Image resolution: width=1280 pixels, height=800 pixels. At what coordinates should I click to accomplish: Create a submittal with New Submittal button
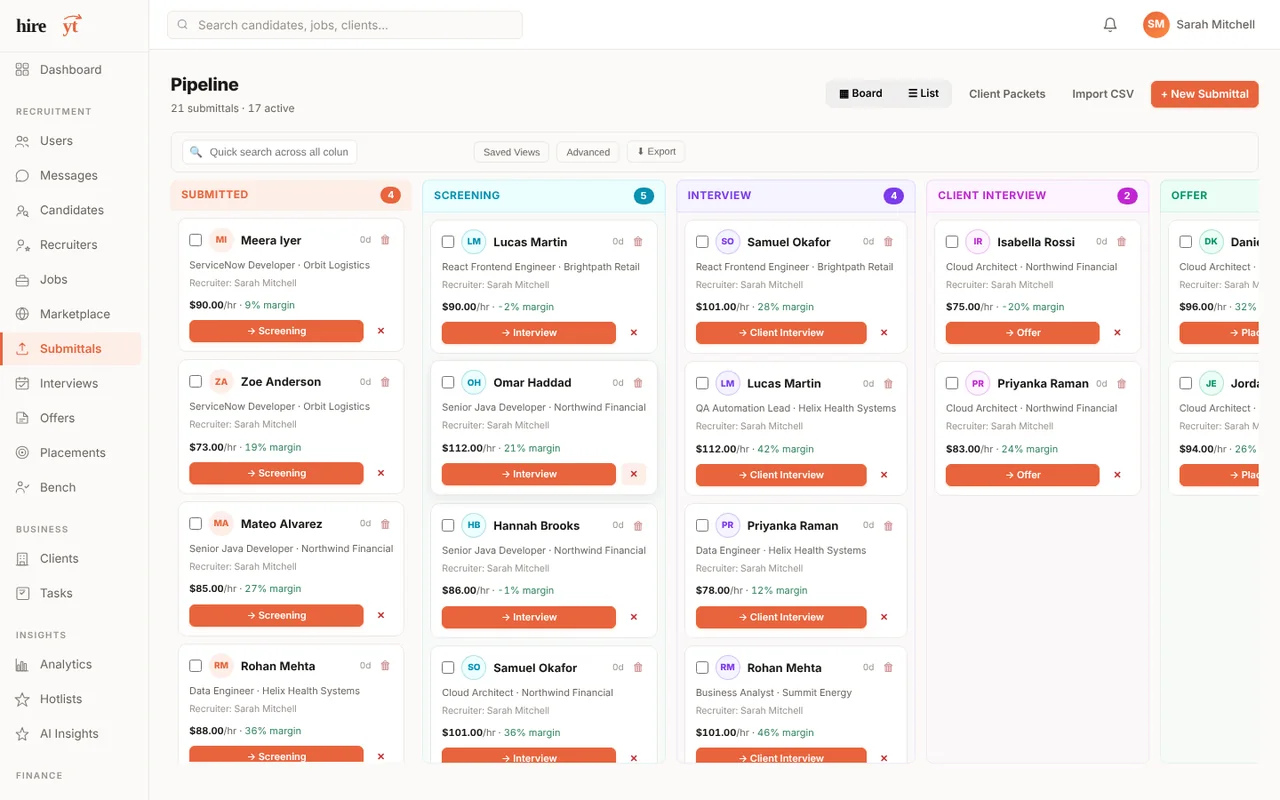pos(1204,94)
